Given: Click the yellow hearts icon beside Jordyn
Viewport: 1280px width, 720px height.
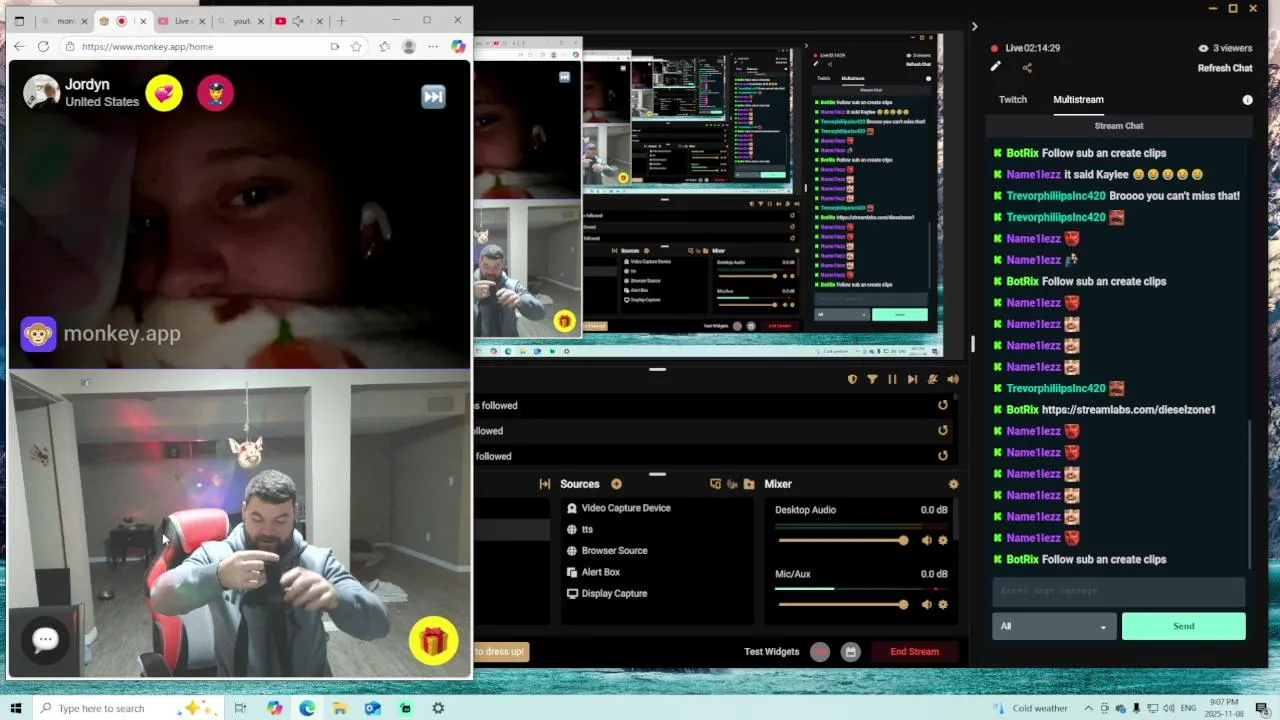Looking at the screenshot, I should click(164, 94).
